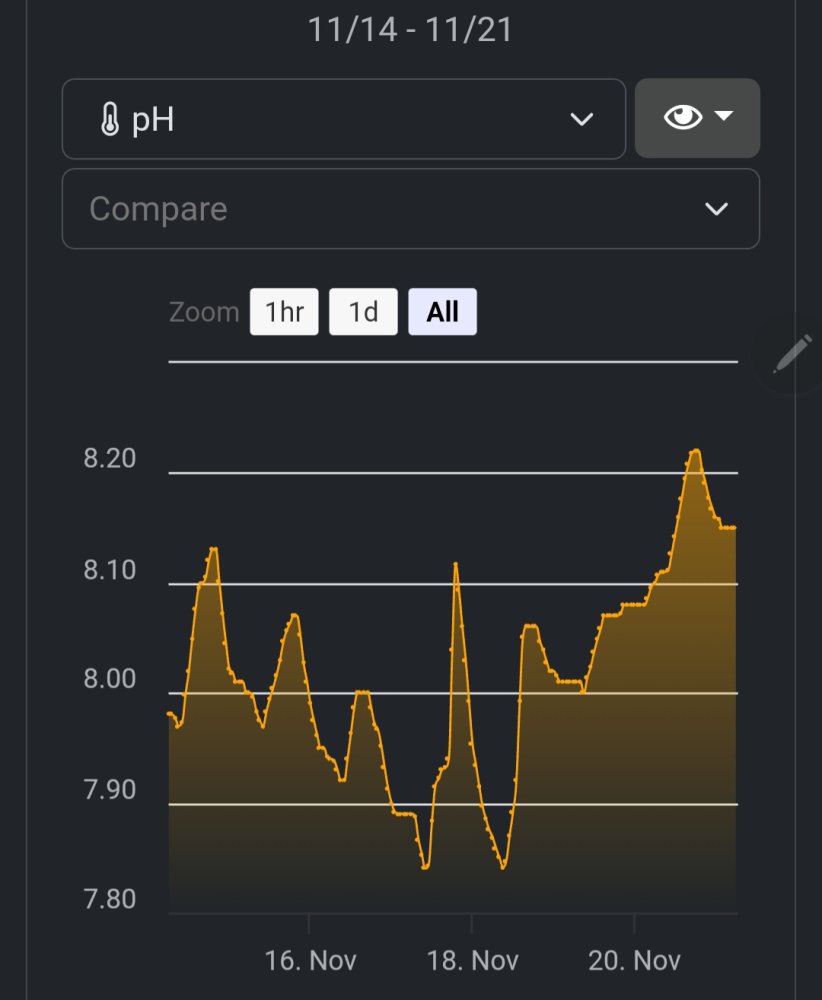Click the 11/14 - 11/21 date range

410,29
